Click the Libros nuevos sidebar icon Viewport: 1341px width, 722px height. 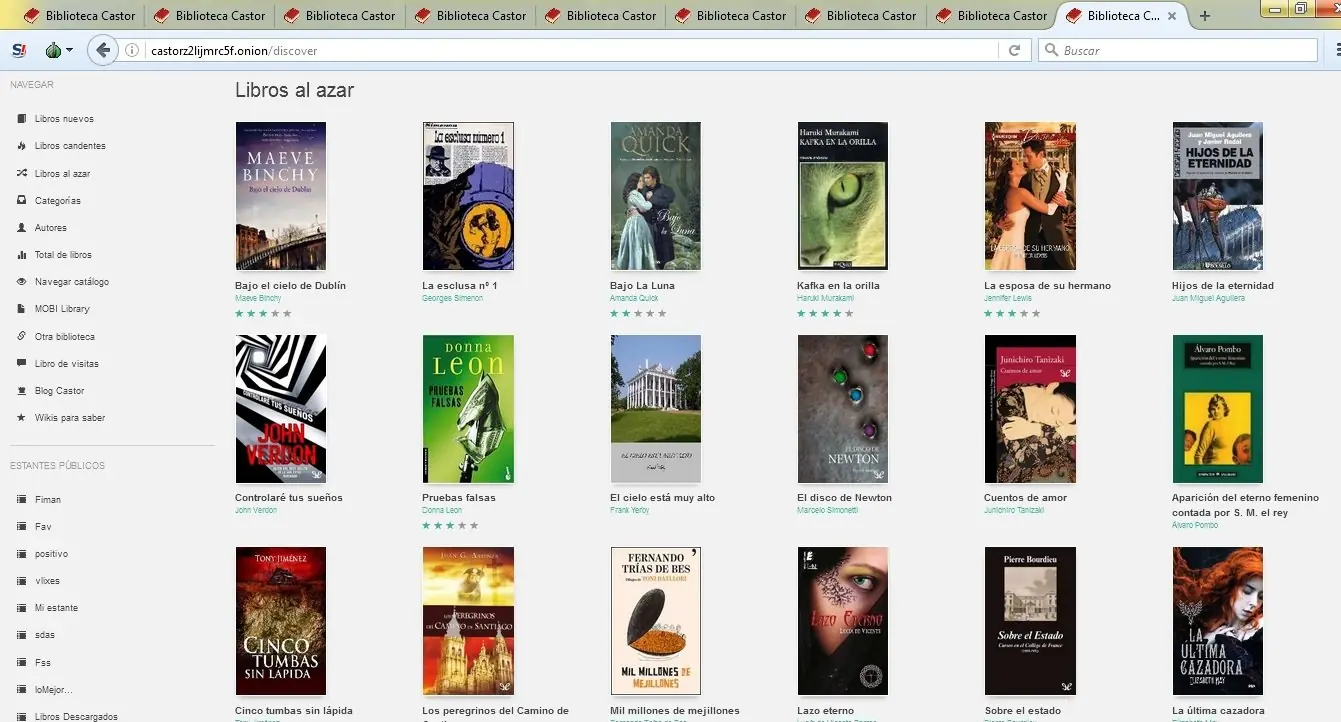[x=22, y=119]
